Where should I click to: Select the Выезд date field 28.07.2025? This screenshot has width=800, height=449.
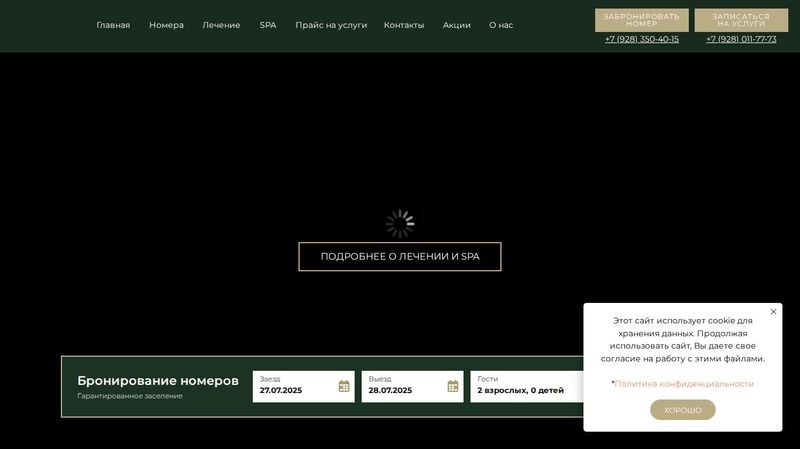(412, 386)
